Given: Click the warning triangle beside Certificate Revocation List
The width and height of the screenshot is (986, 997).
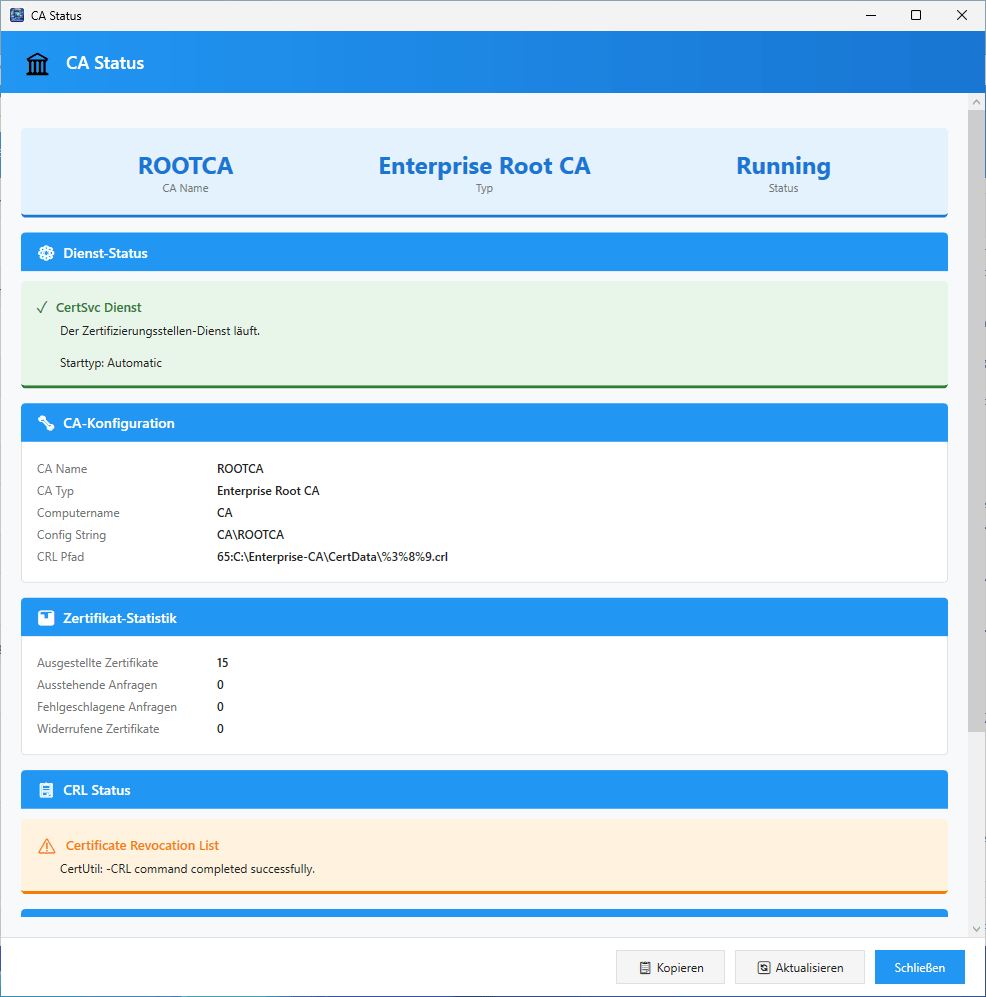Looking at the screenshot, I should coord(46,845).
